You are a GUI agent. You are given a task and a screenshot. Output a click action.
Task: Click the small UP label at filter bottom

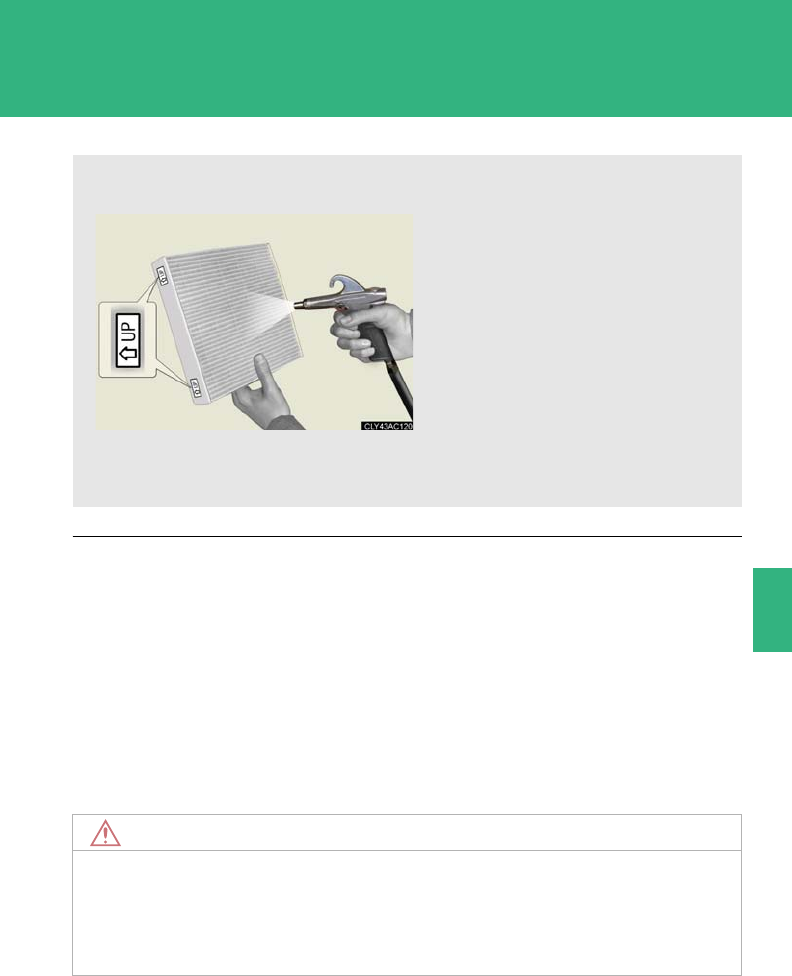click(x=195, y=388)
